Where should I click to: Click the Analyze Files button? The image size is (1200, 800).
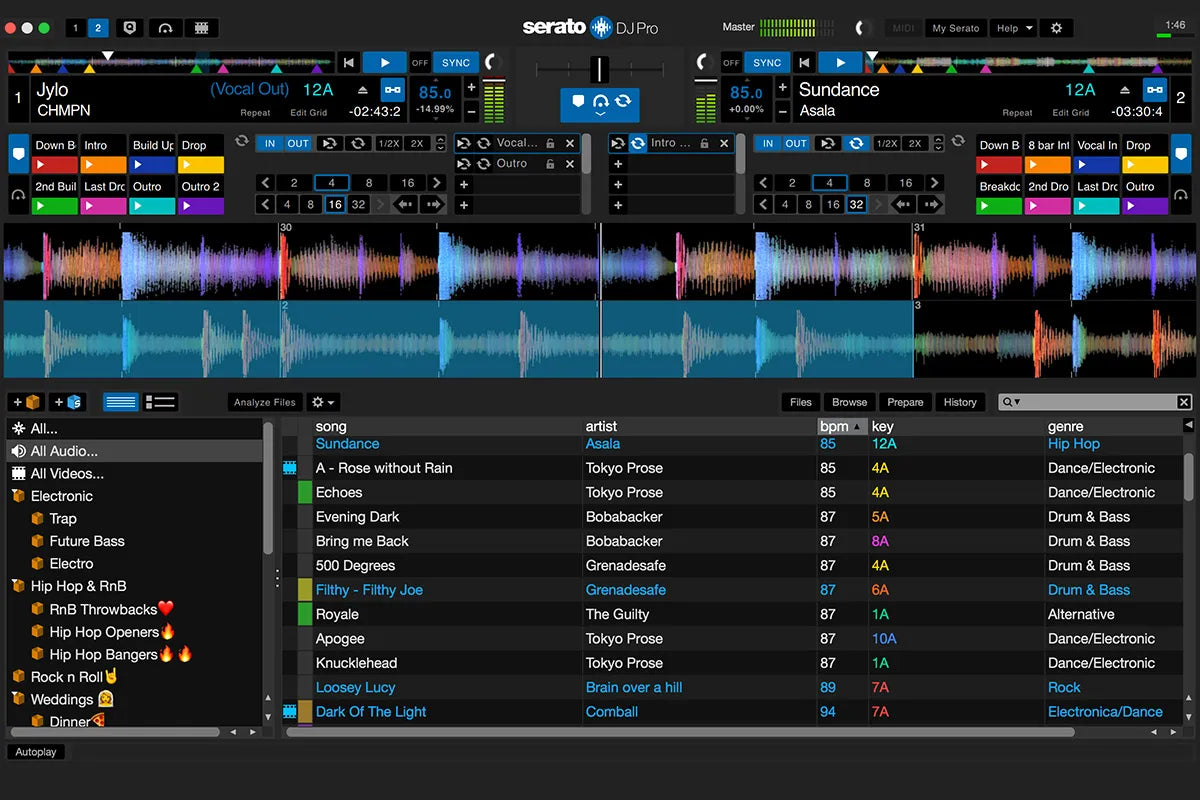264,401
